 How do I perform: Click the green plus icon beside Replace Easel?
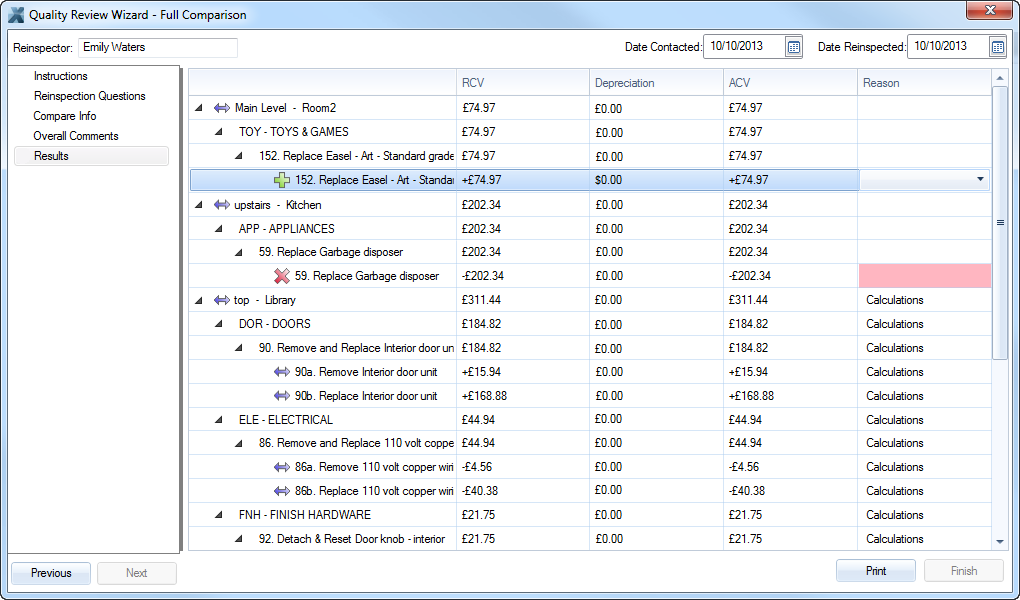[282, 180]
